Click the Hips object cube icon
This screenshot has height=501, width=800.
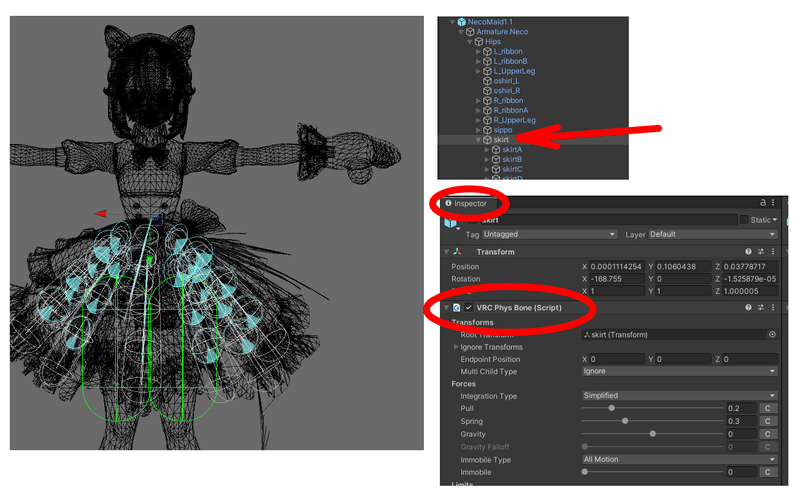pyautogui.click(x=479, y=42)
